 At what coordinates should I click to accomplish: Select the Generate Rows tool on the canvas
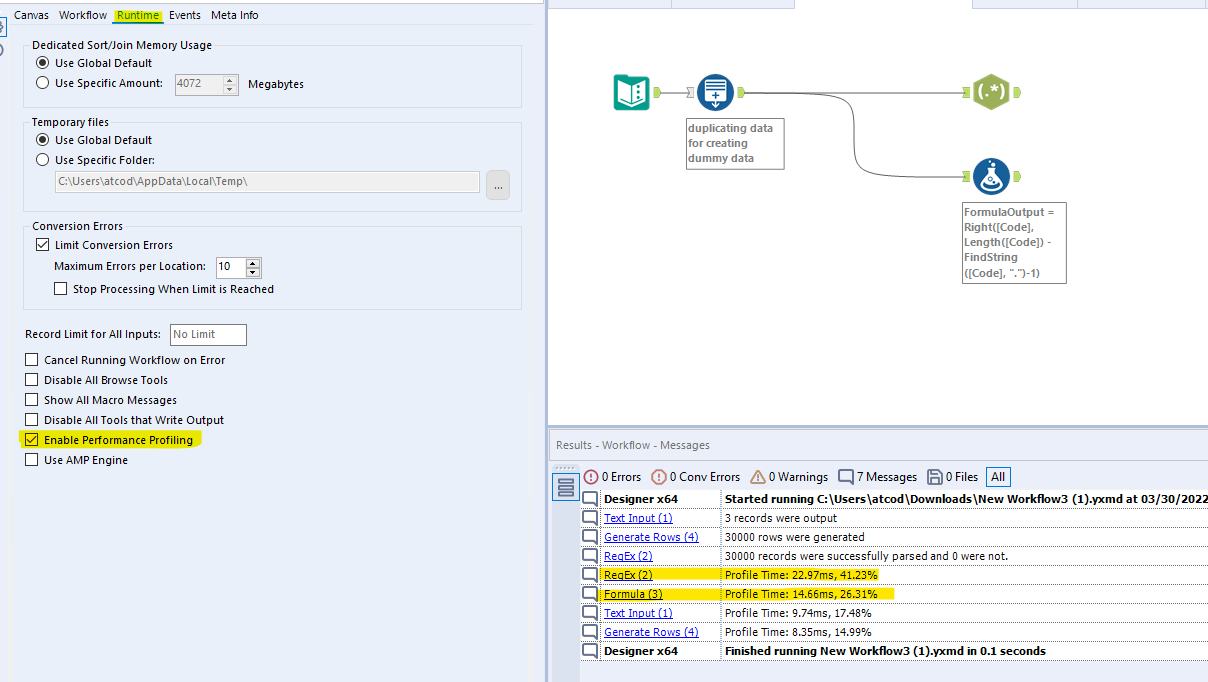click(x=715, y=91)
